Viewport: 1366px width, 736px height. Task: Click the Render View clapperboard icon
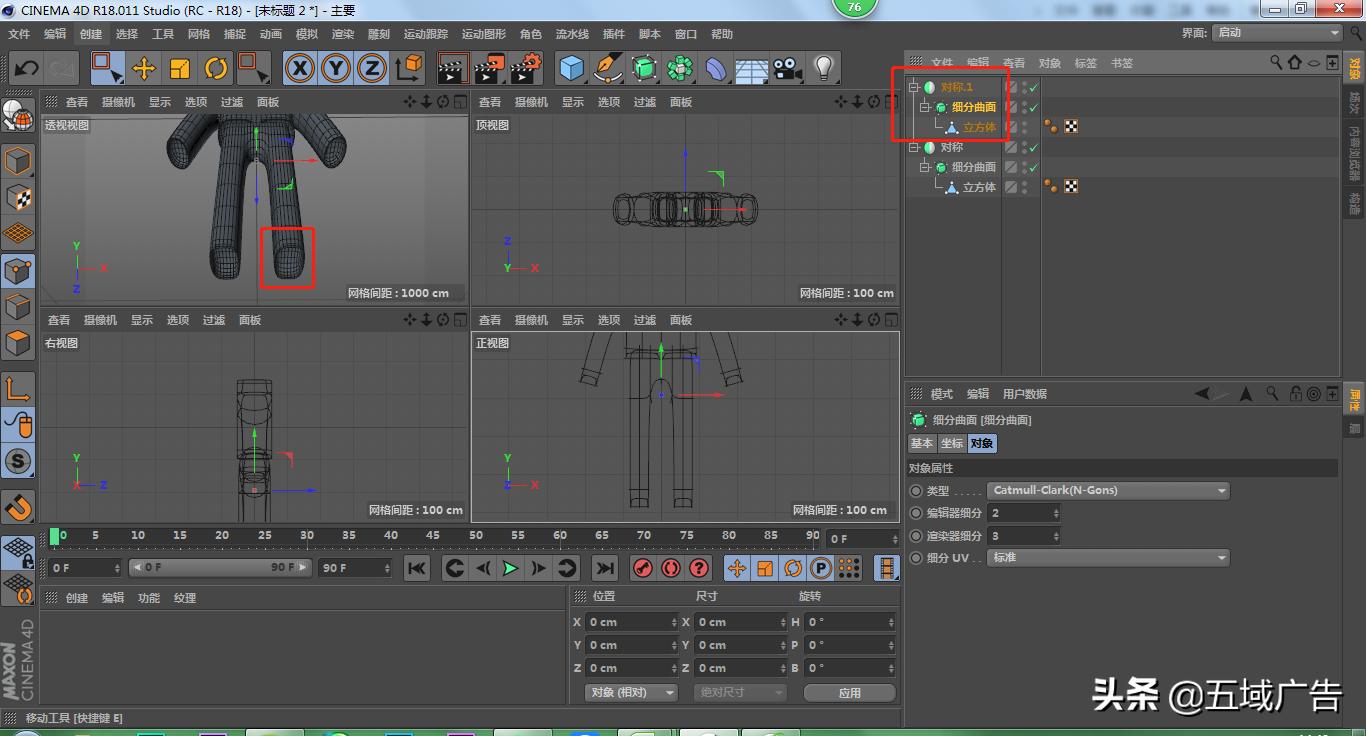452,68
